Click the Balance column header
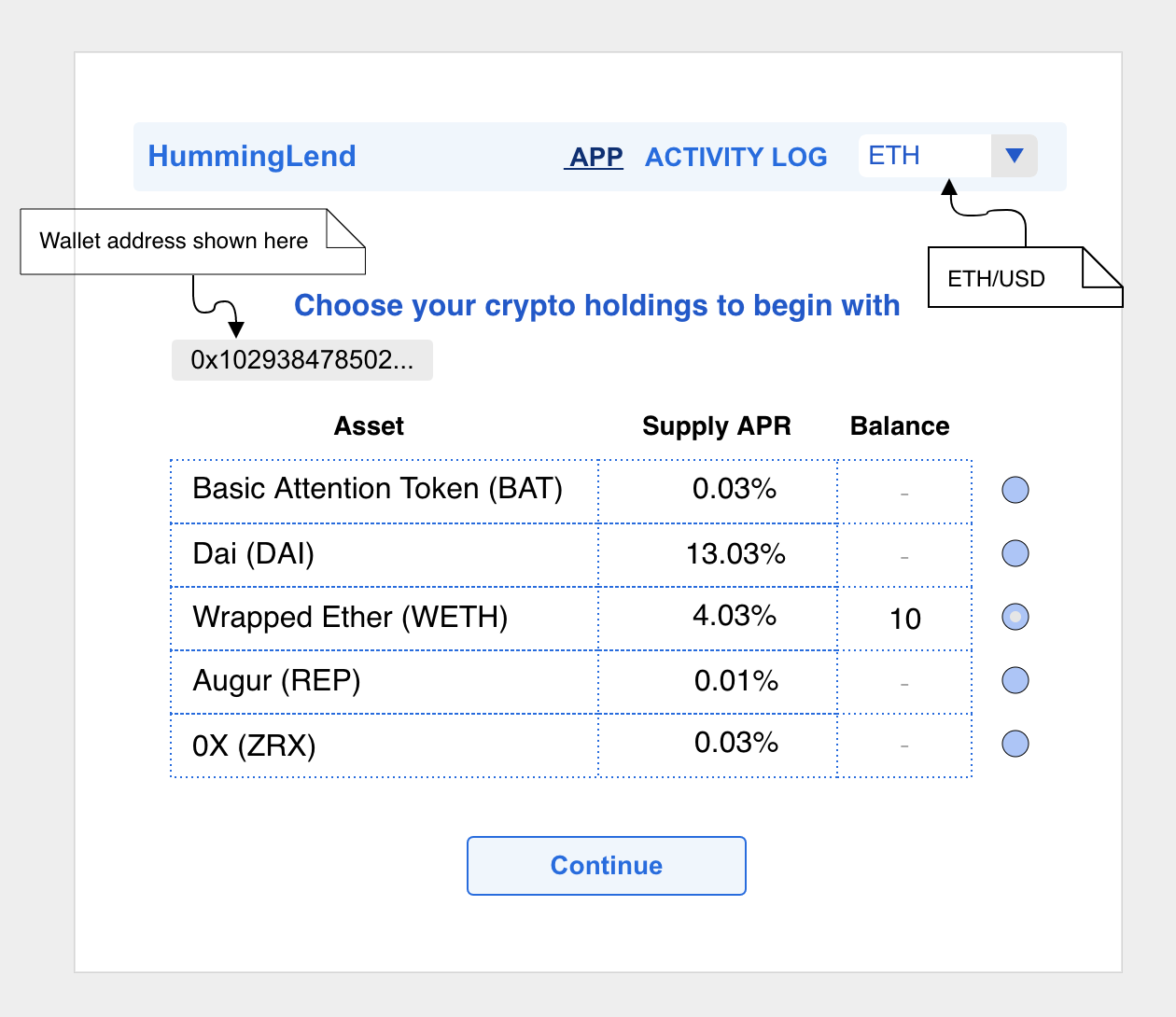Screen dimensions: 1176x1017 click(899, 426)
